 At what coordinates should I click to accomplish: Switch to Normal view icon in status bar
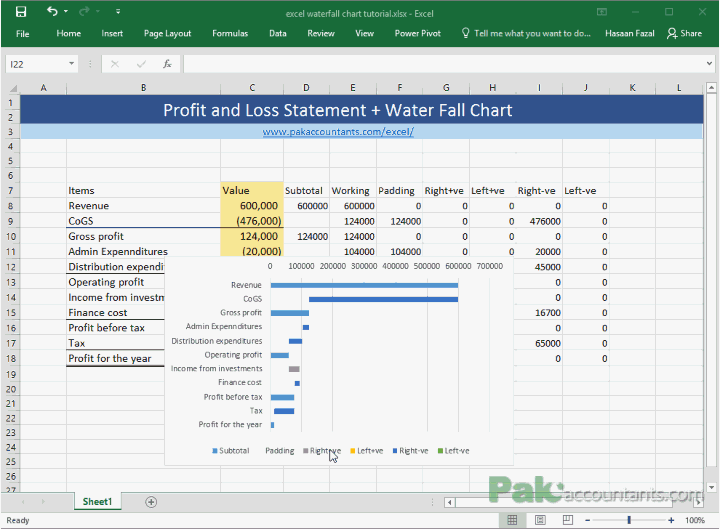[512, 520]
